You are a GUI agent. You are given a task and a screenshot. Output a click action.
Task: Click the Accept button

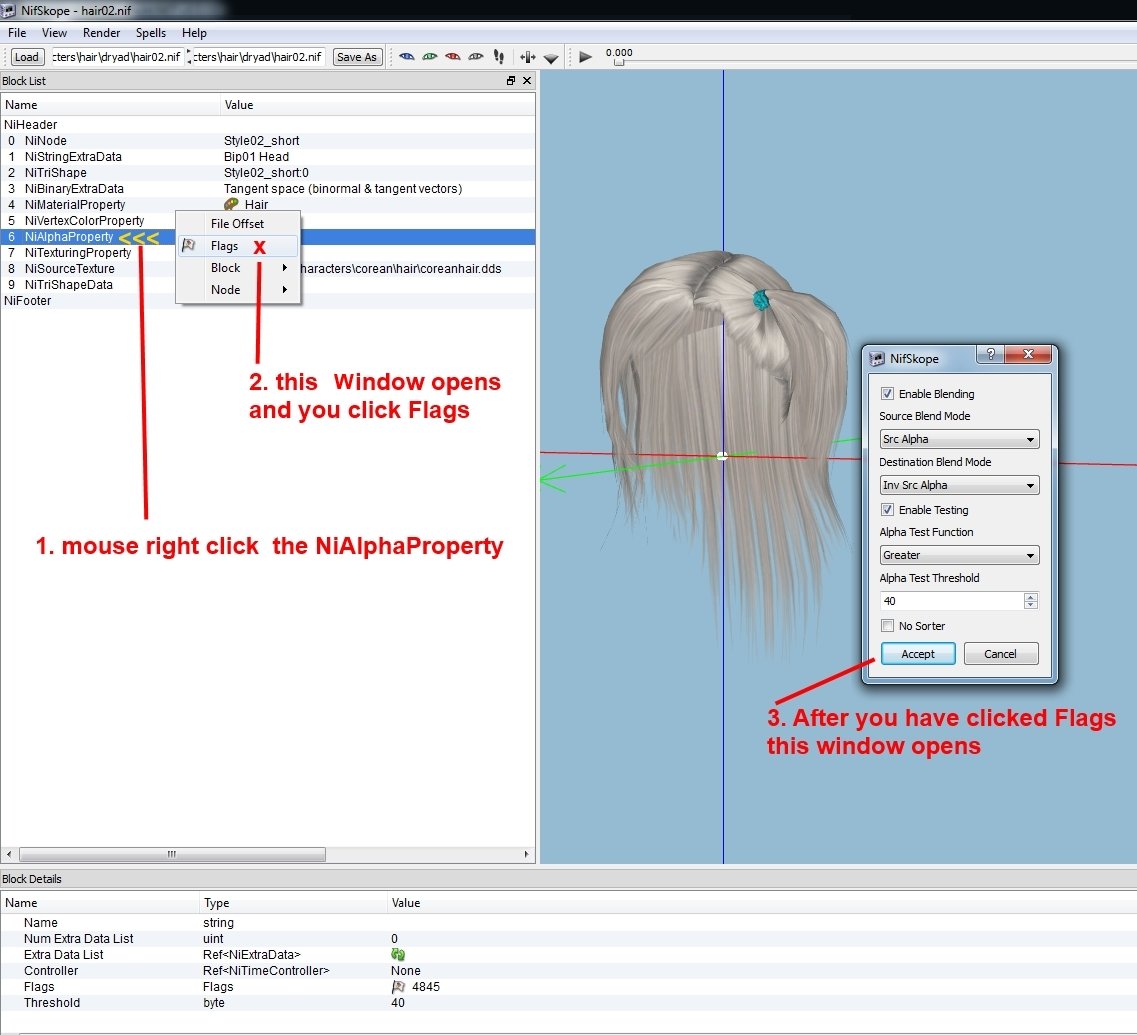(x=918, y=653)
